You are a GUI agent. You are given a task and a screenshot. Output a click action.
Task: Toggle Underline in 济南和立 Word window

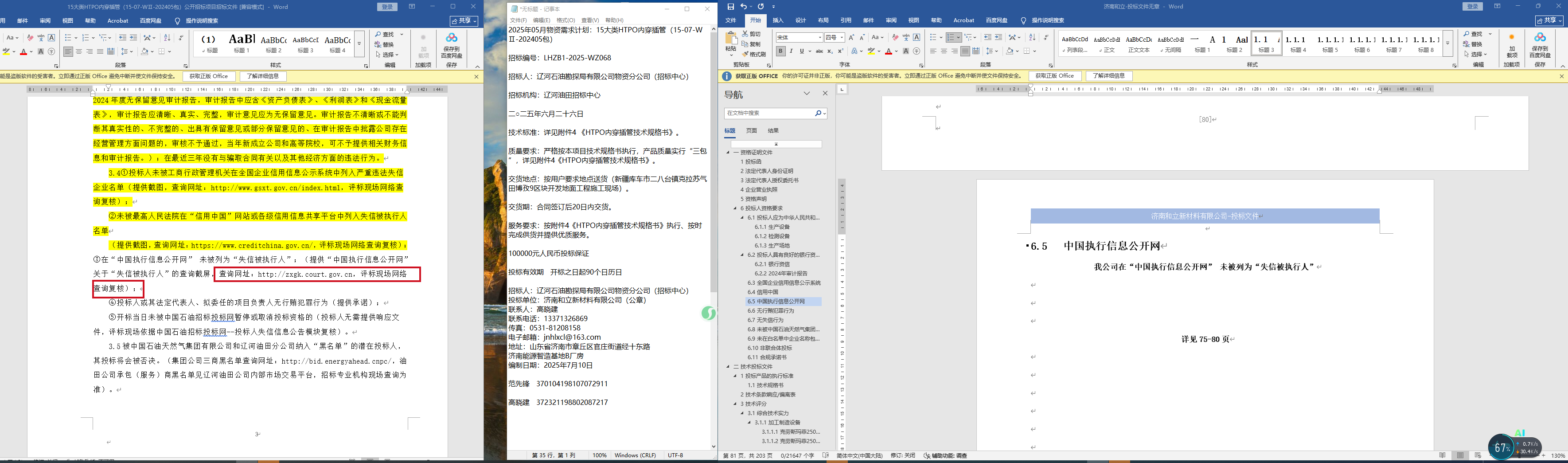pyautogui.click(x=802, y=51)
